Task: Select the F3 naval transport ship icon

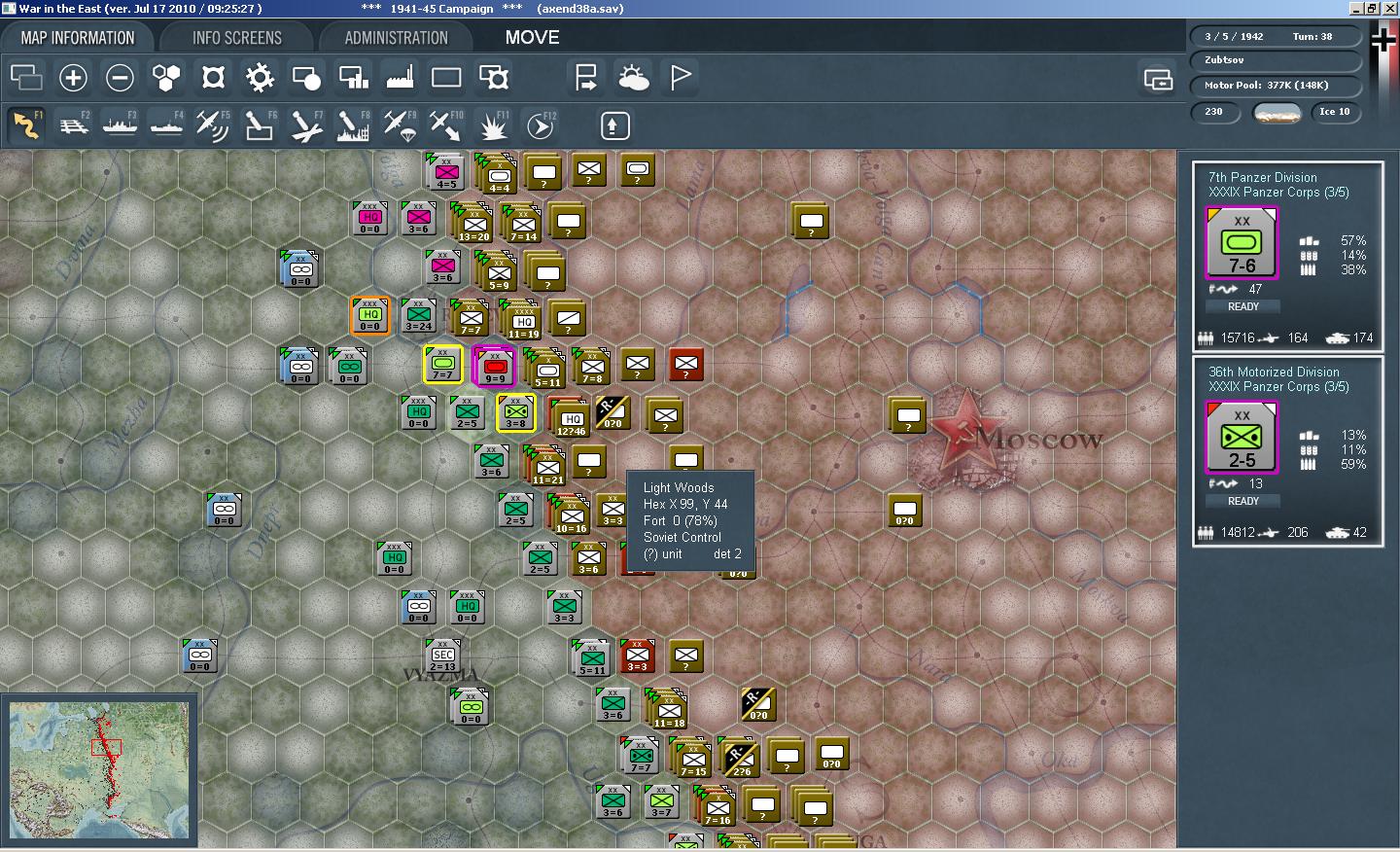Action: coord(120,125)
